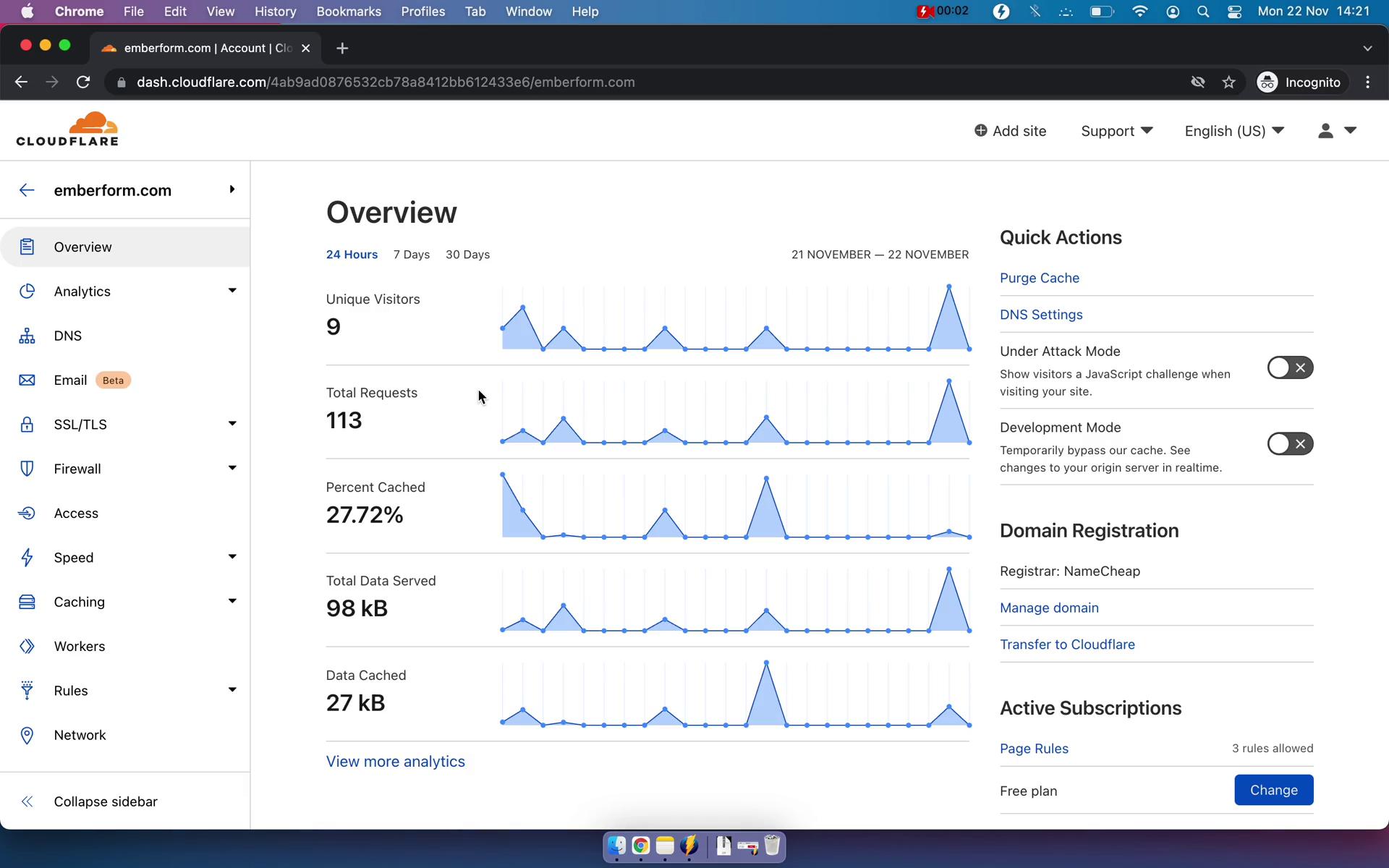Click the Purge Cache quick action

point(1039,277)
